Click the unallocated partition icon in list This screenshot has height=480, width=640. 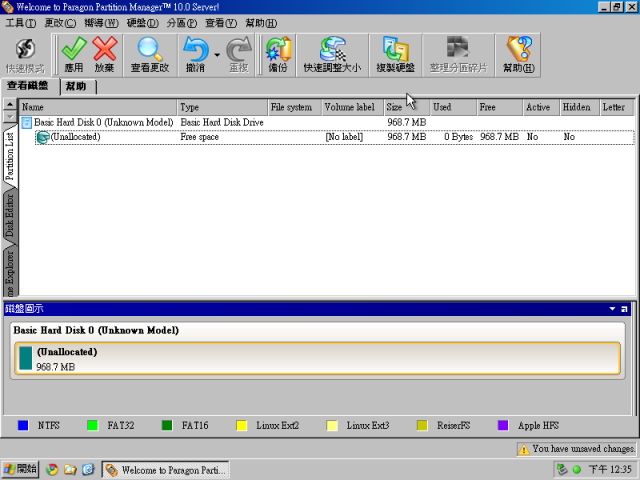click(x=42, y=137)
